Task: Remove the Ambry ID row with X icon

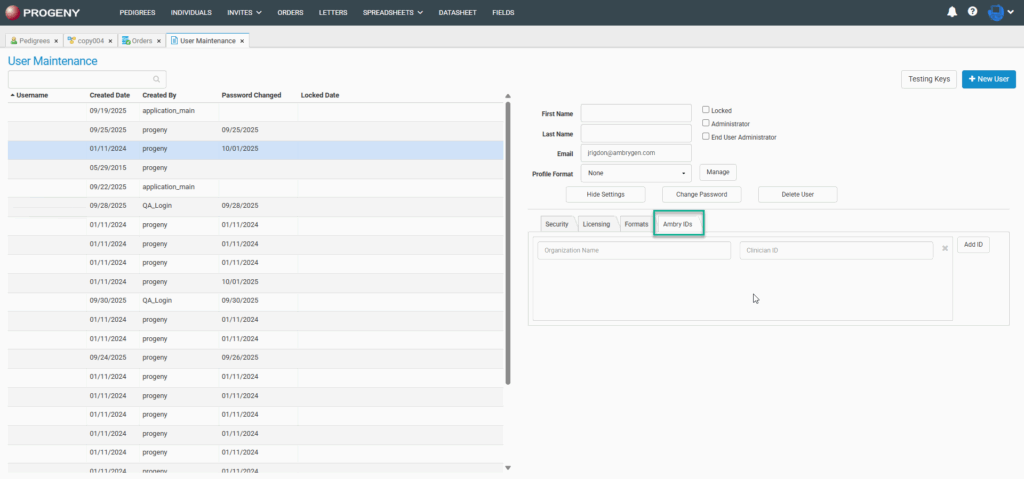Action: click(x=945, y=248)
